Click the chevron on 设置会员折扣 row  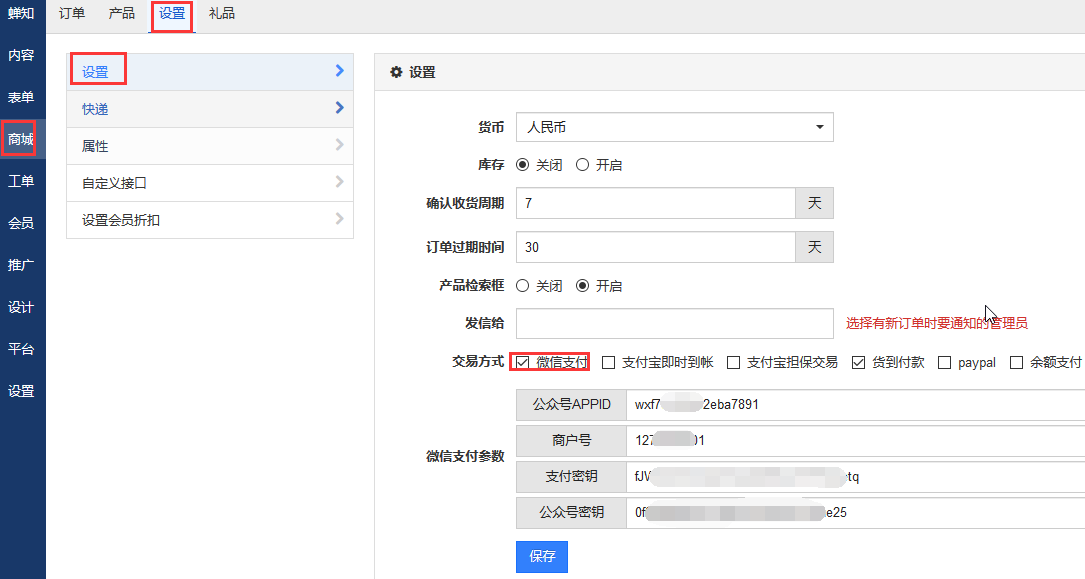point(339,219)
